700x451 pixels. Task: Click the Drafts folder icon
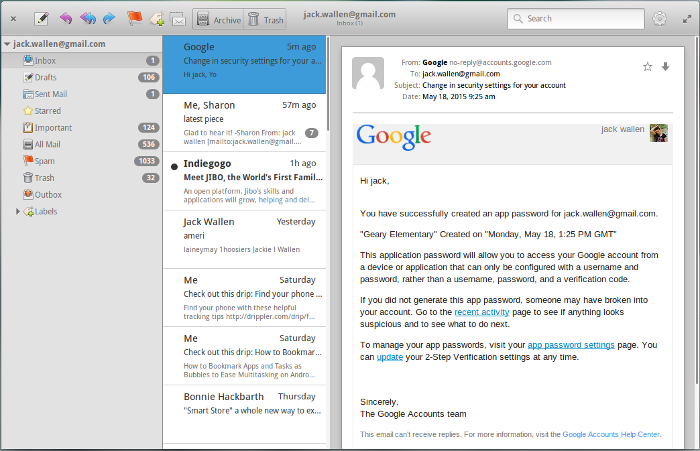(x=28, y=77)
